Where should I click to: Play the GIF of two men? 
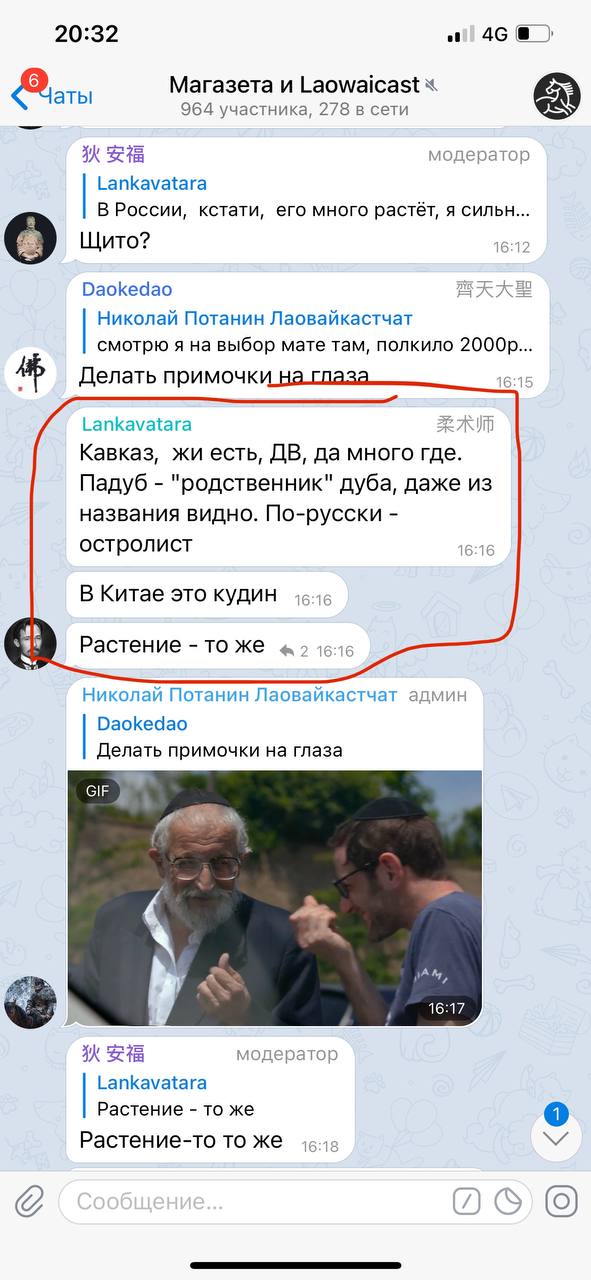click(274, 897)
